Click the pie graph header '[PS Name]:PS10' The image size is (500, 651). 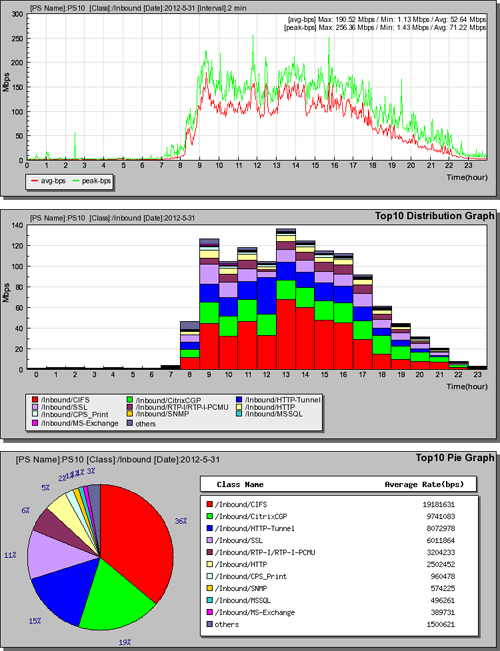pos(118,460)
